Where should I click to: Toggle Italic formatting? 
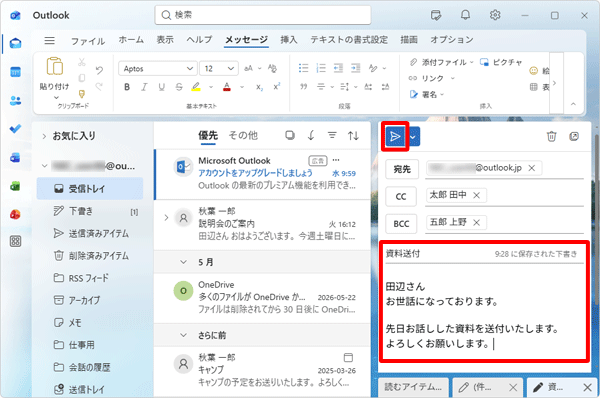(144, 87)
